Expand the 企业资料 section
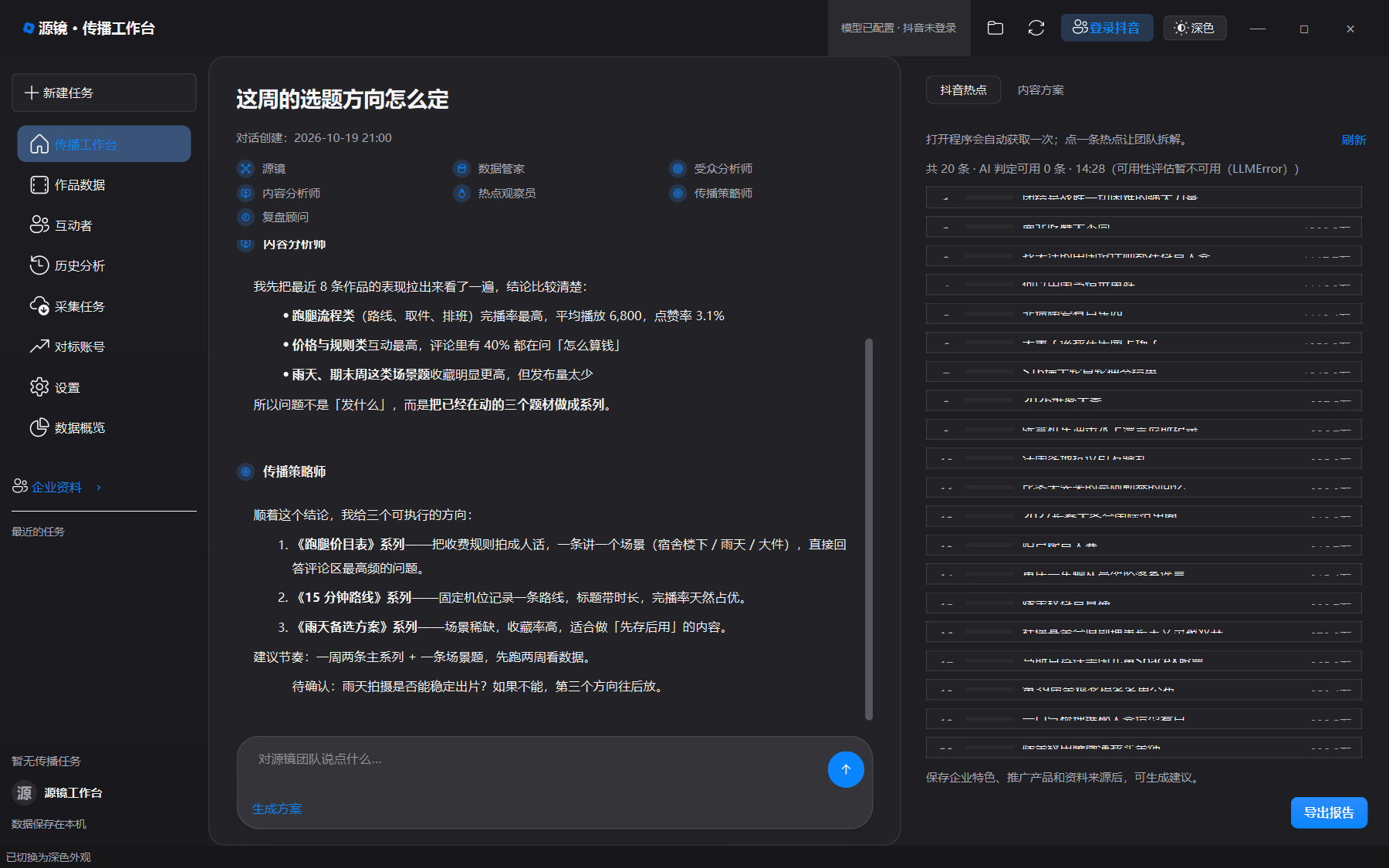Image resolution: width=1389 pixels, height=868 pixels. [57, 487]
